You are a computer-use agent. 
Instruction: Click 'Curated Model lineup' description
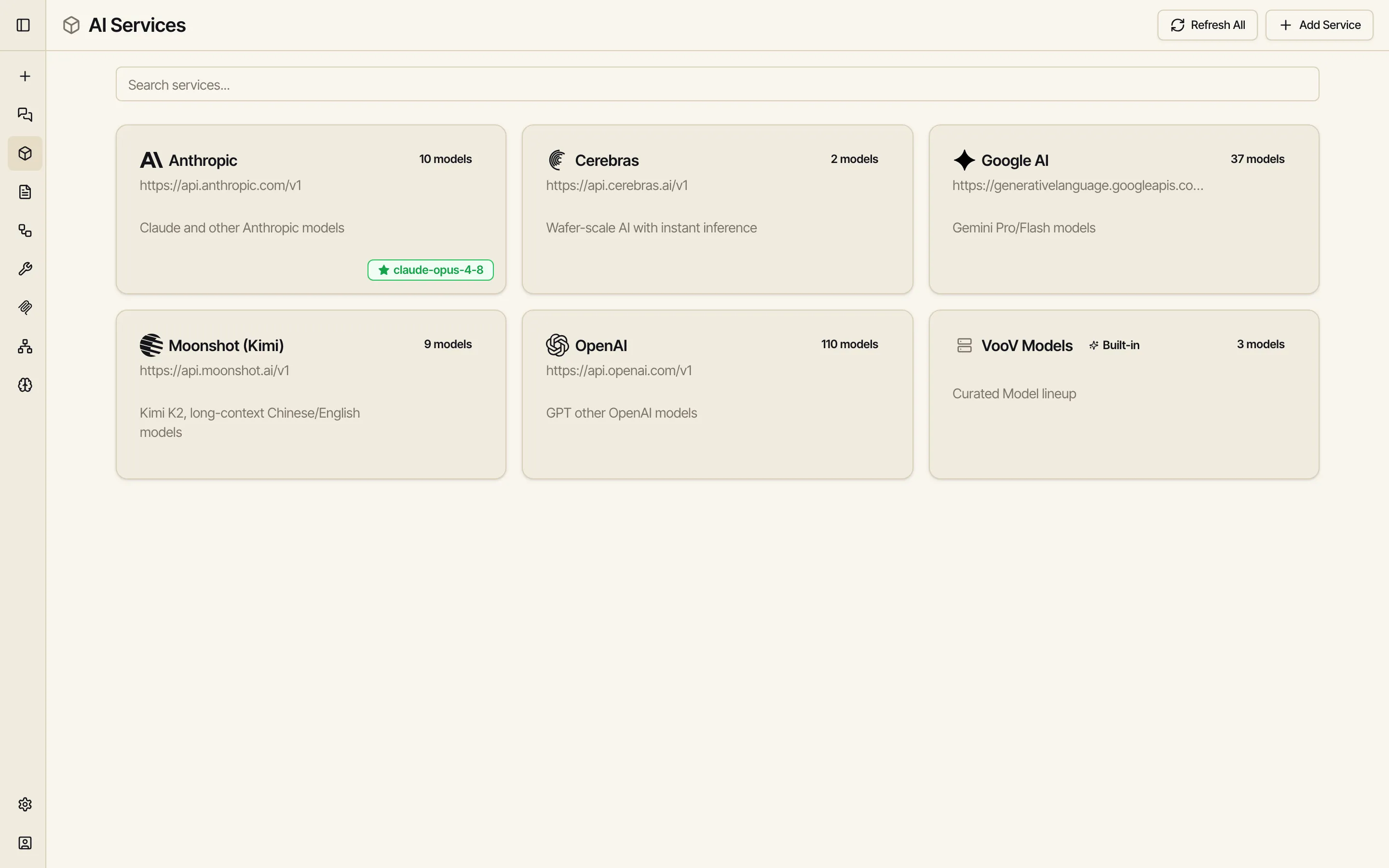tap(1014, 394)
